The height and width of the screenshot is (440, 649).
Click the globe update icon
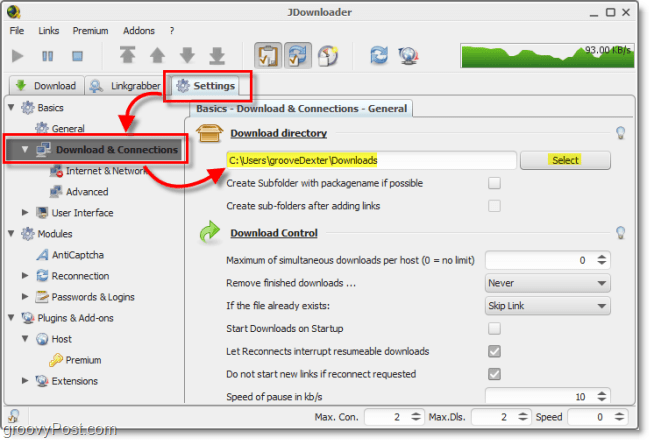(409, 55)
